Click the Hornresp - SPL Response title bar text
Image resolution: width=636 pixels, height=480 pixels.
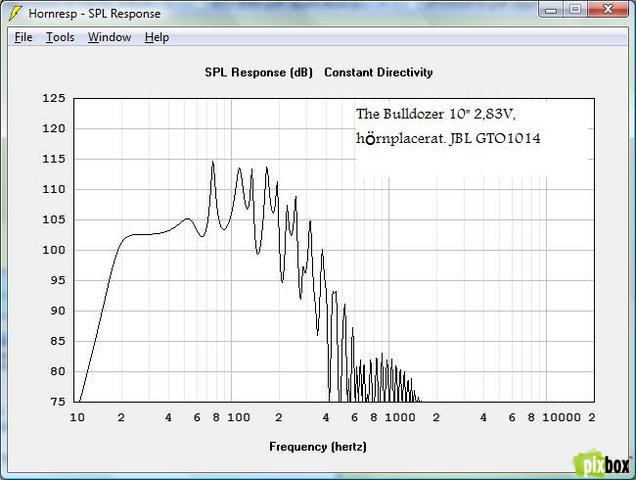95,14
